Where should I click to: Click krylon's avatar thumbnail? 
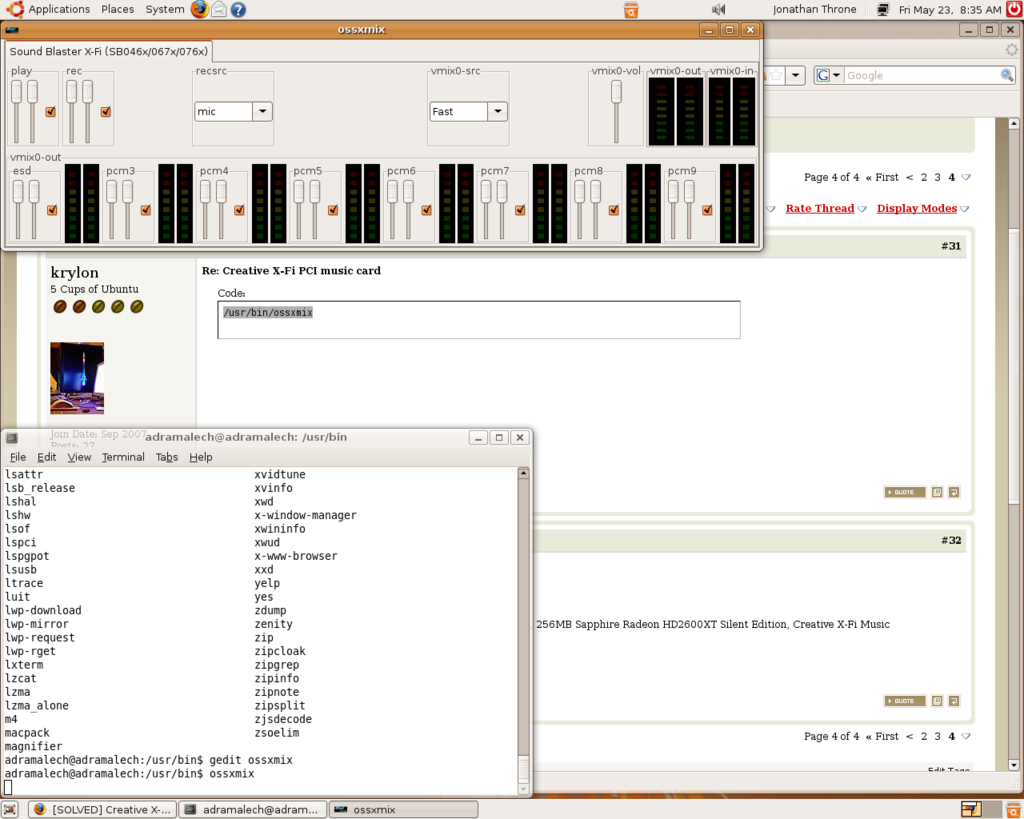[77, 378]
